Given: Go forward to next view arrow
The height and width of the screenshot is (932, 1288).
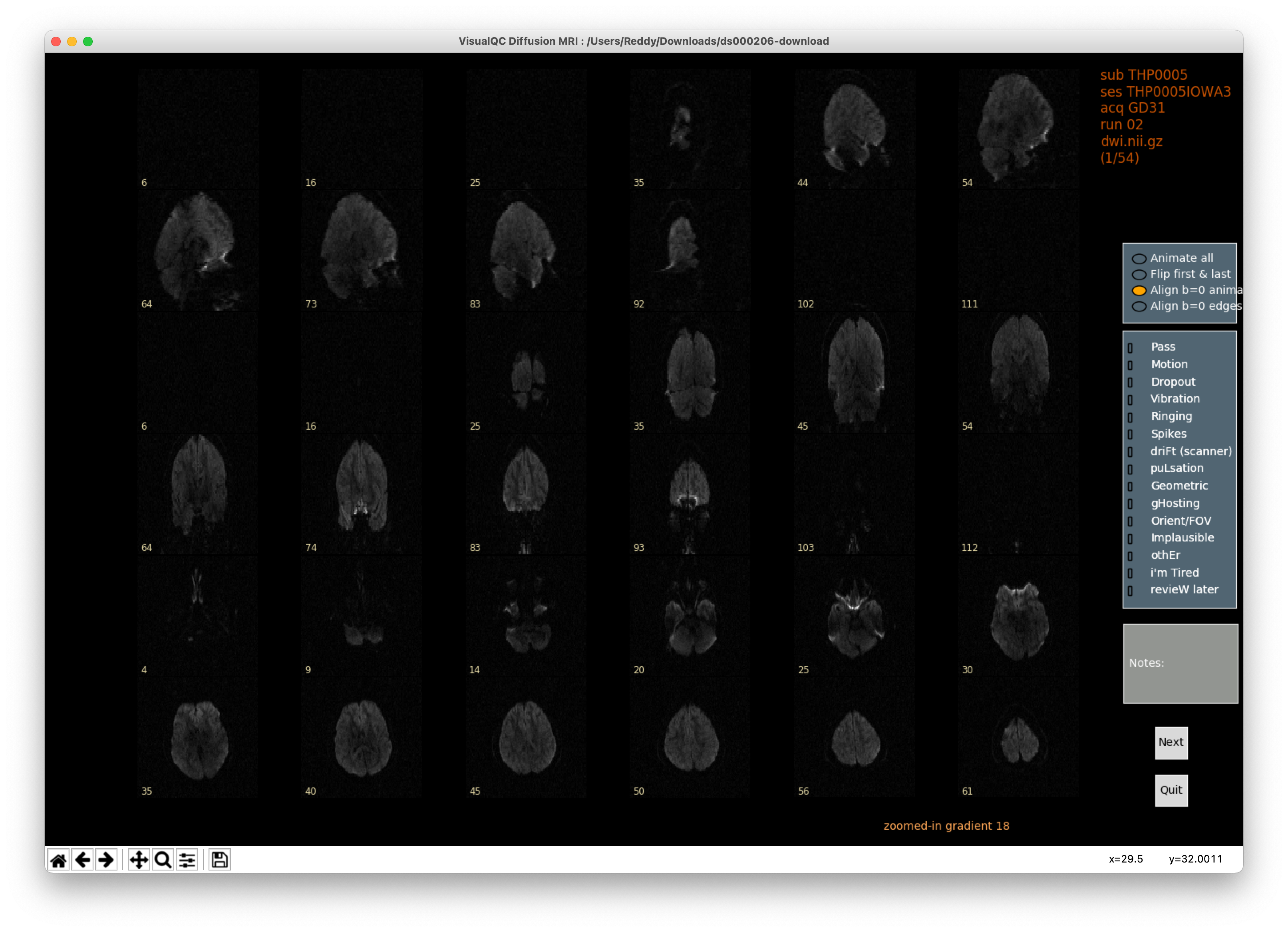Looking at the screenshot, I should tap(106, 859).
